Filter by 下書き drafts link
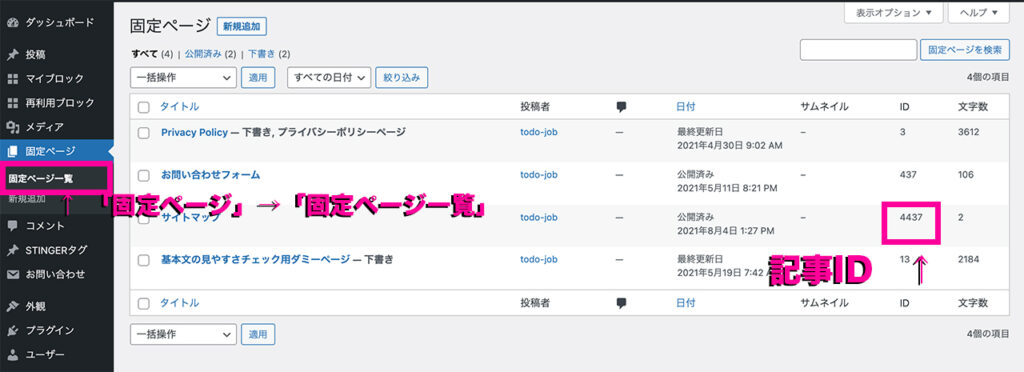Viewport: 1024px width, 372px height. tap(261, 54)
